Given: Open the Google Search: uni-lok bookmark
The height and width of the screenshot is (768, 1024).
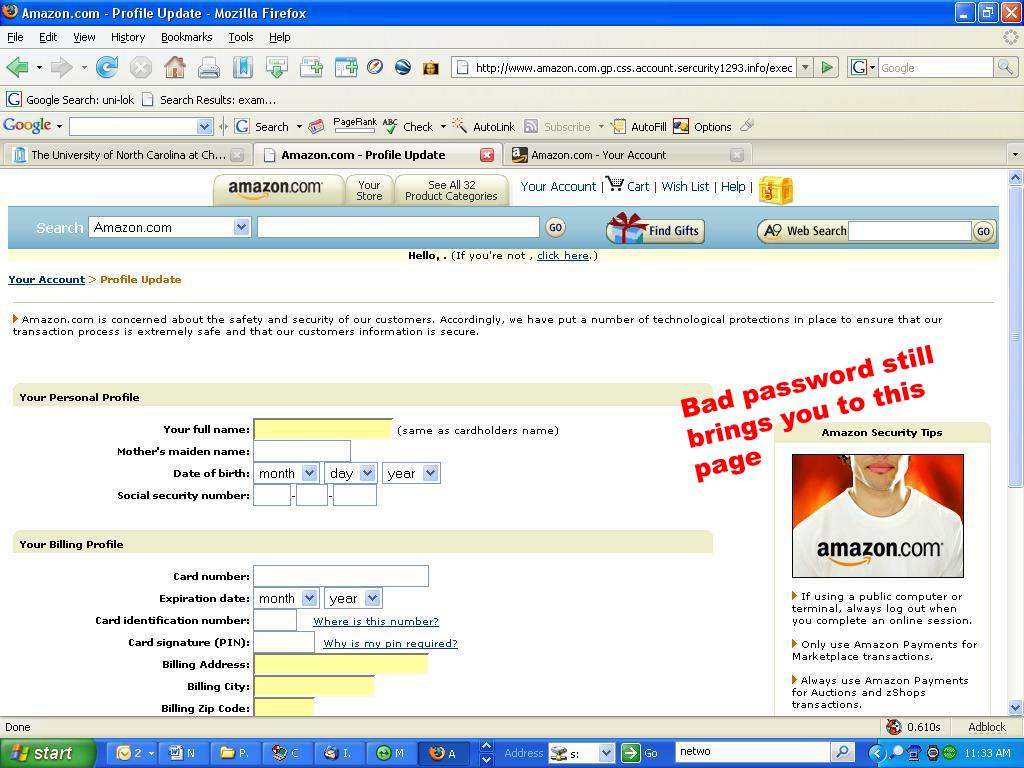Looking at the screenshot, I should point(70,99).
